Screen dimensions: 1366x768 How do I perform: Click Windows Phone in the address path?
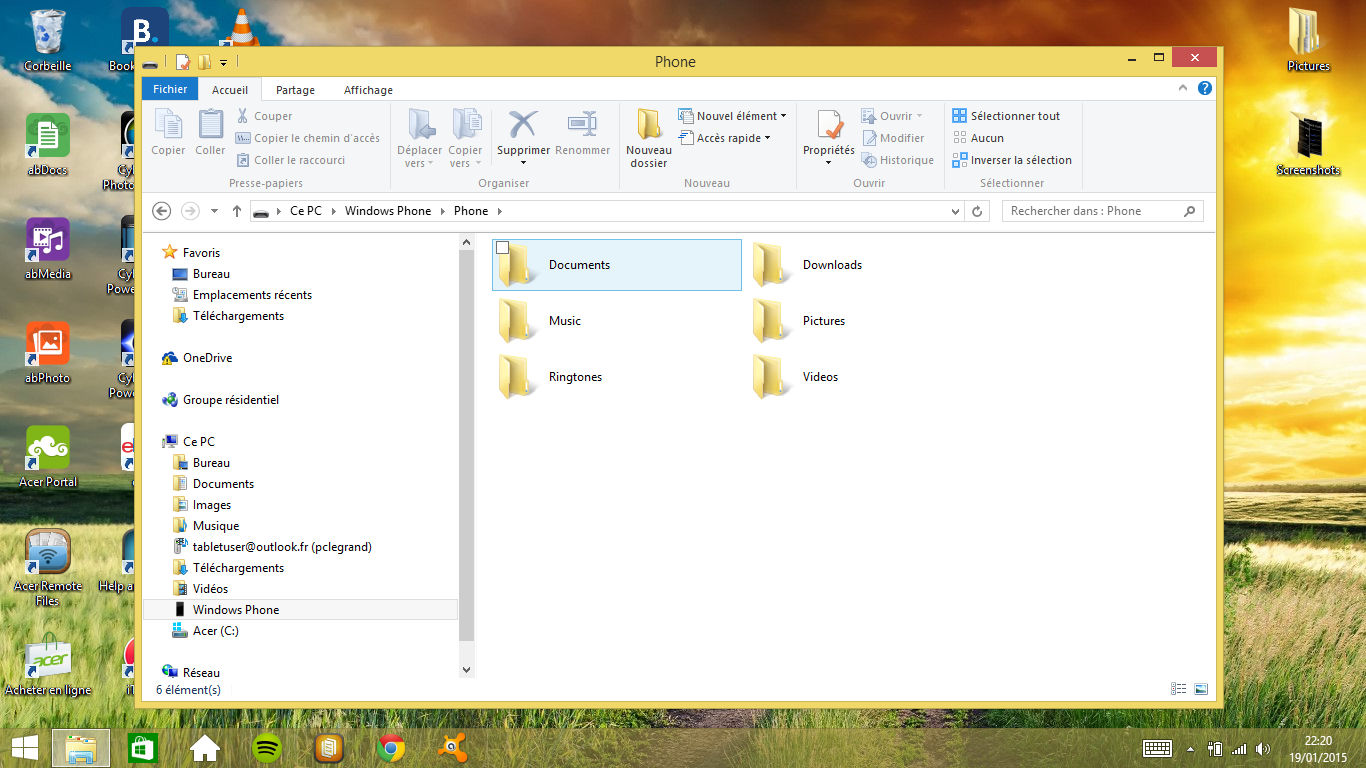[388, 211]
